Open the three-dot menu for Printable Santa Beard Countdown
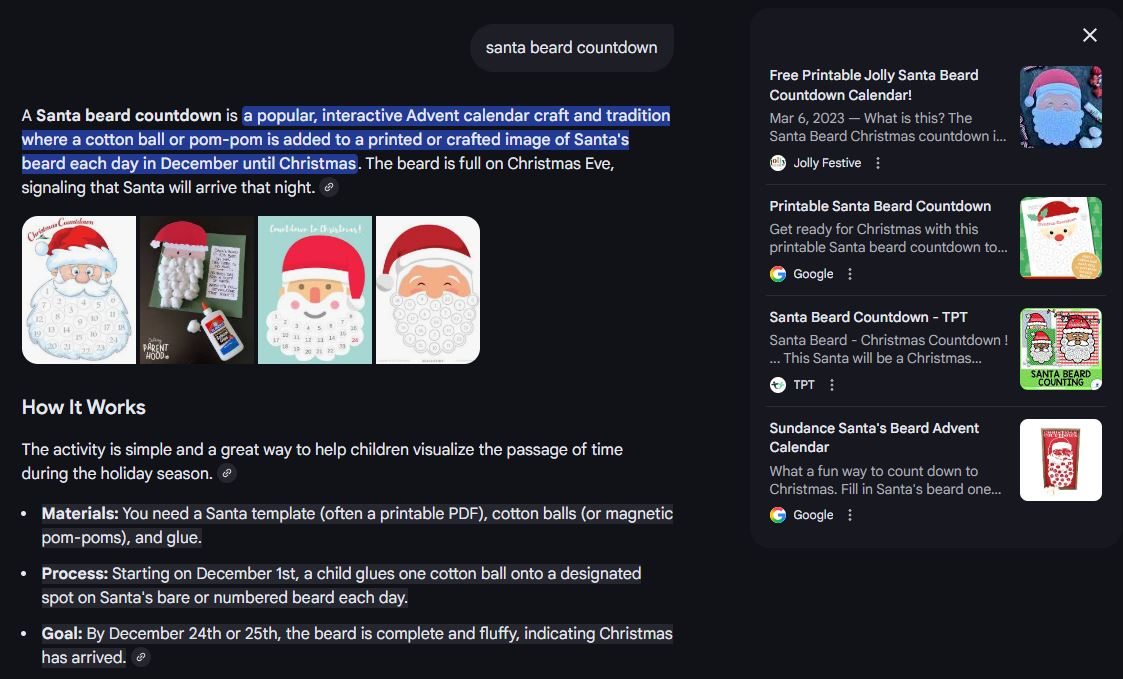Viewport: 1123px width, 679px height. (x=849, y=273)
